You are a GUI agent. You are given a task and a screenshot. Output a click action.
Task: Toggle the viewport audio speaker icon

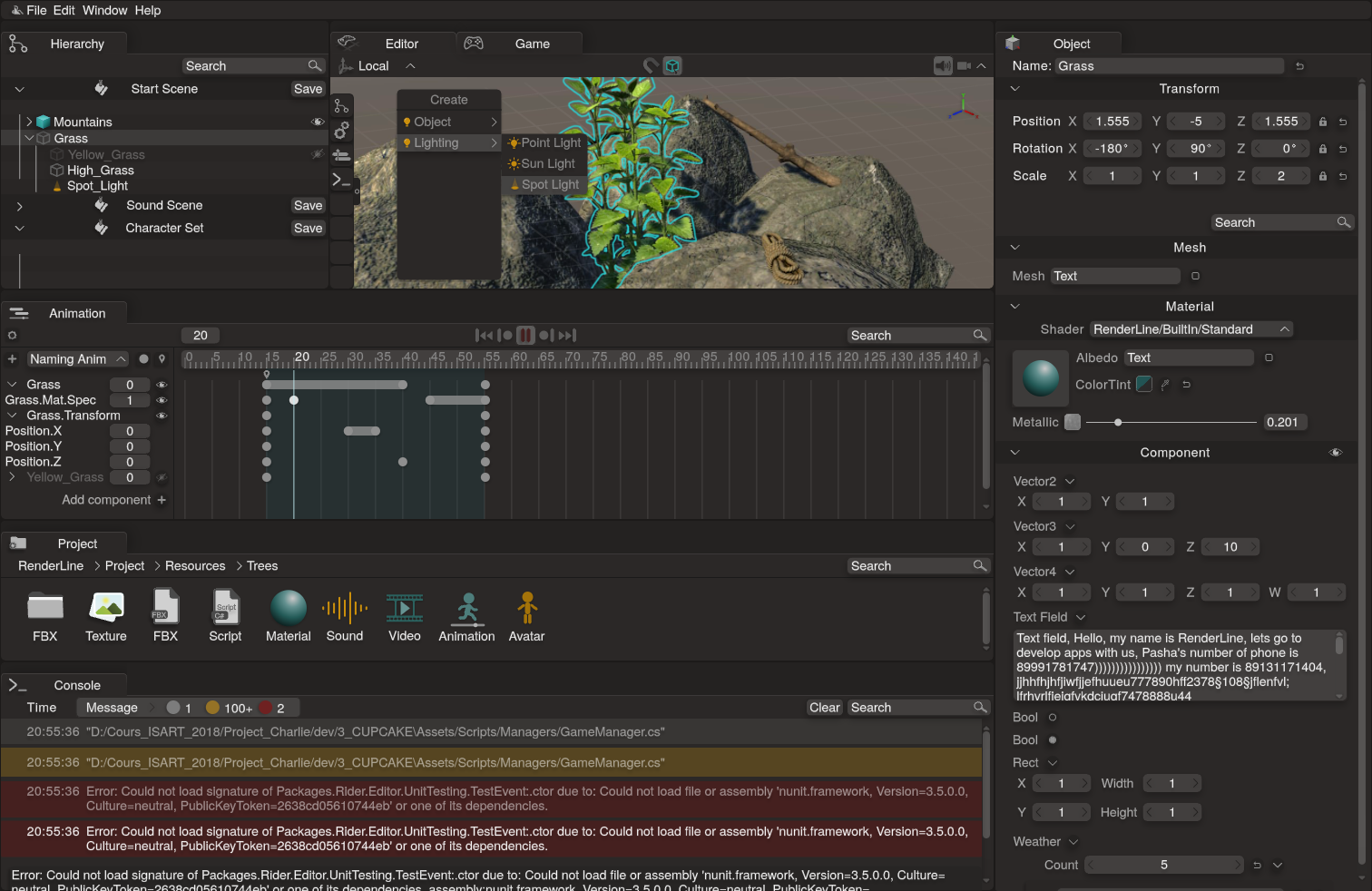943,66
